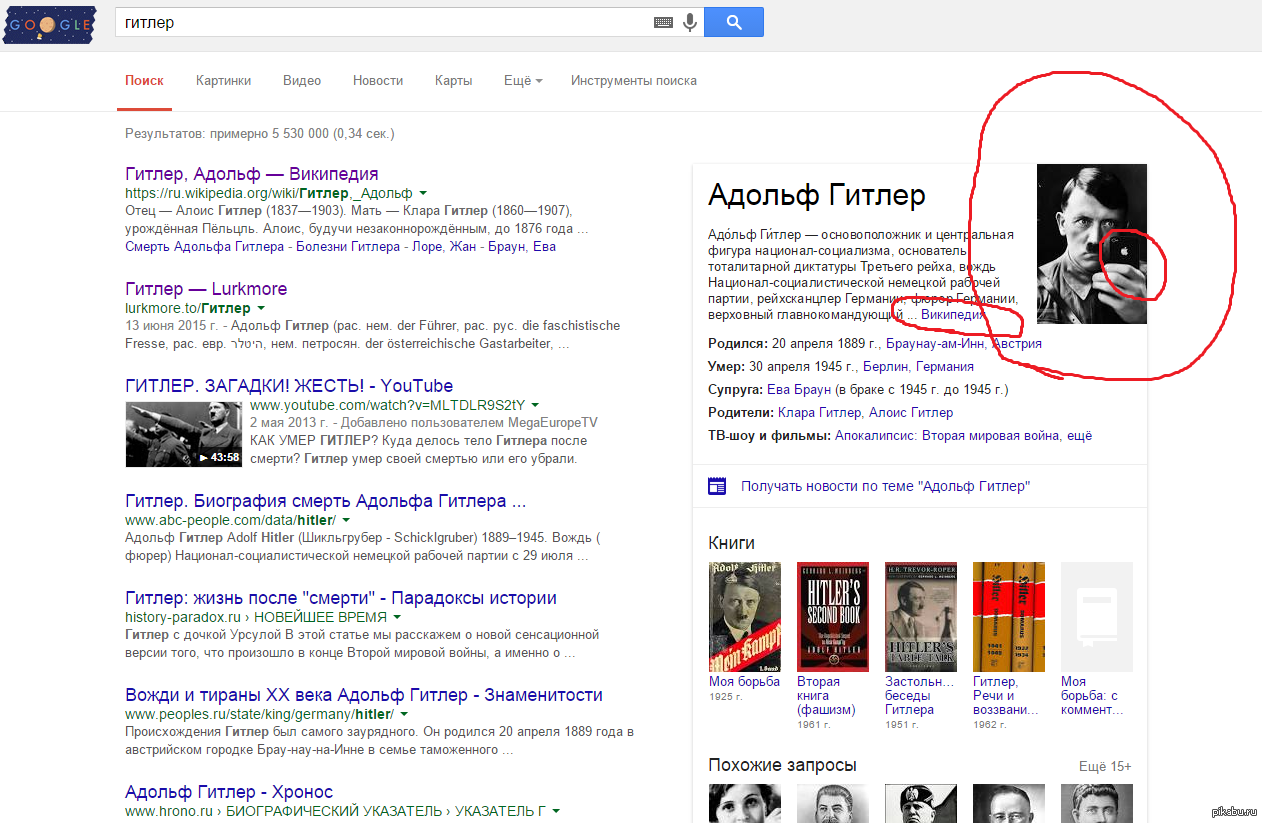Viewport: 1262px width, 823px height.
Task: Open the on-screen keyboard icon
Action: click(x=663, y=22)
